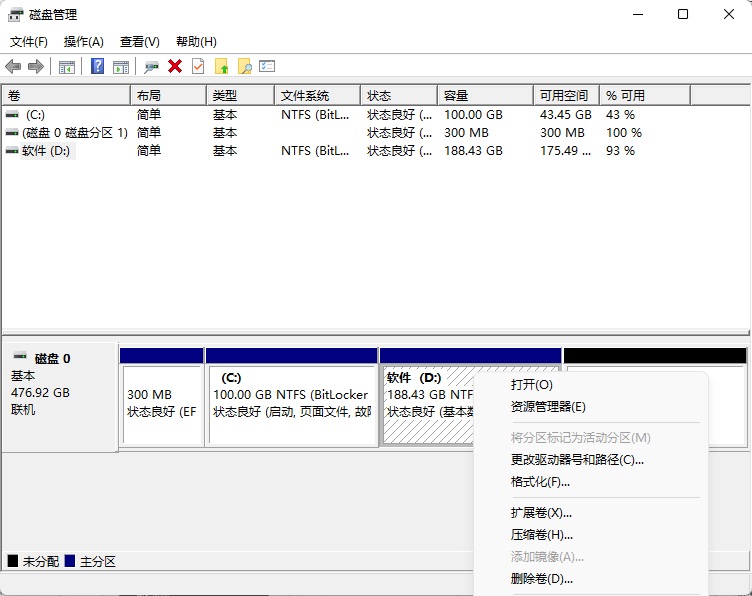Click the 43.45 GB free space cell
The image size is (752, 596).
565,115
